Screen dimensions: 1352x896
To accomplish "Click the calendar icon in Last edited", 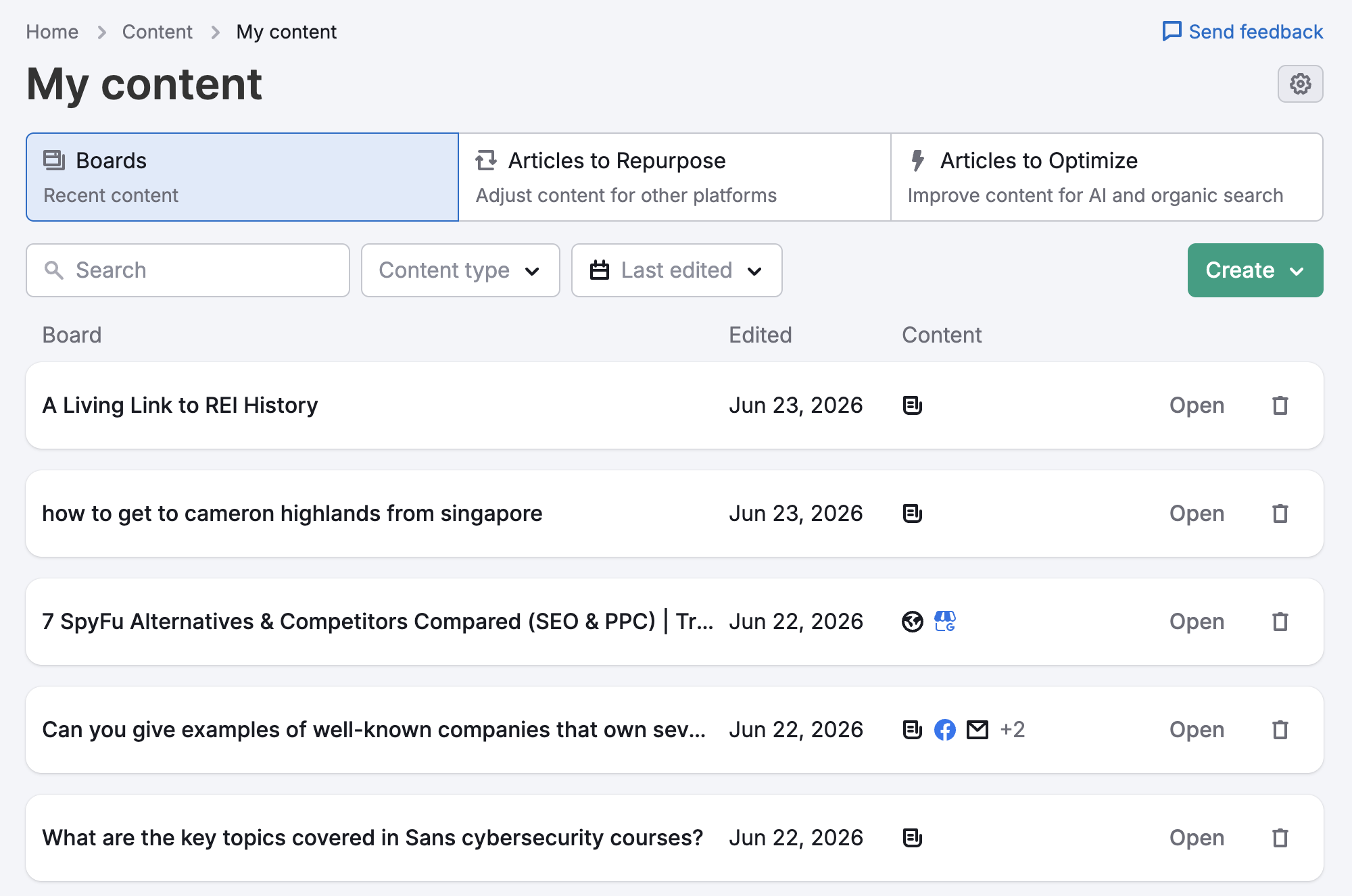I will 600,270.
